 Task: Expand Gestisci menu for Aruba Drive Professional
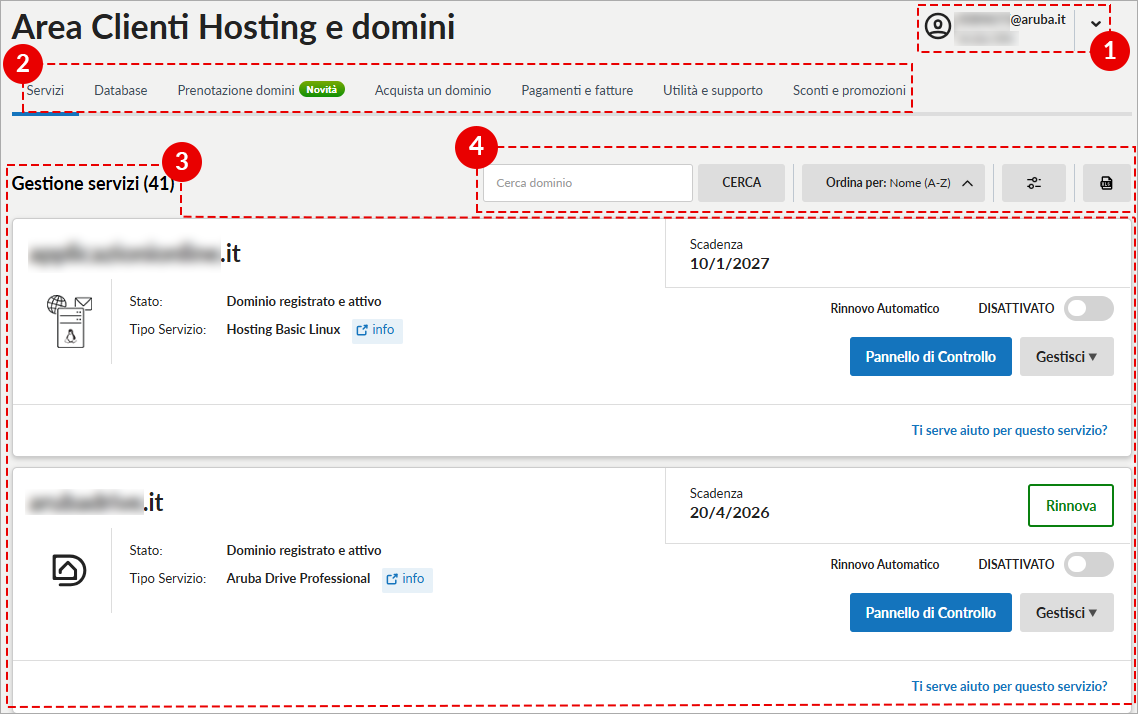(x=1066, y=613)
